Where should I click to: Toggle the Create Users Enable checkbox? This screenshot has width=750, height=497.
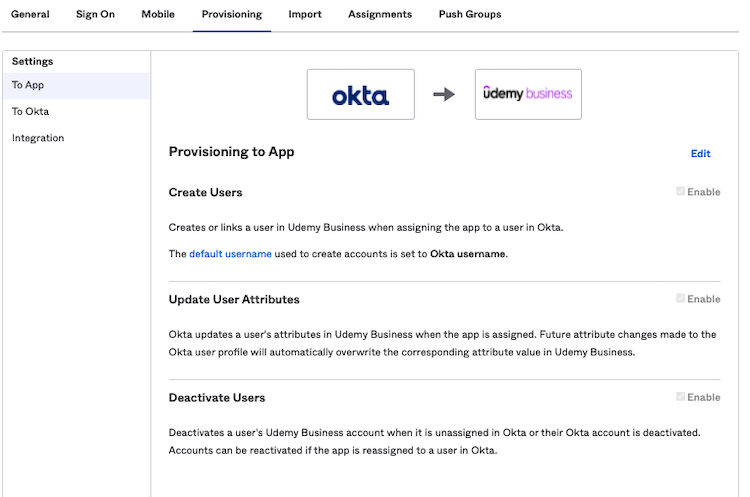pos(681,192)
